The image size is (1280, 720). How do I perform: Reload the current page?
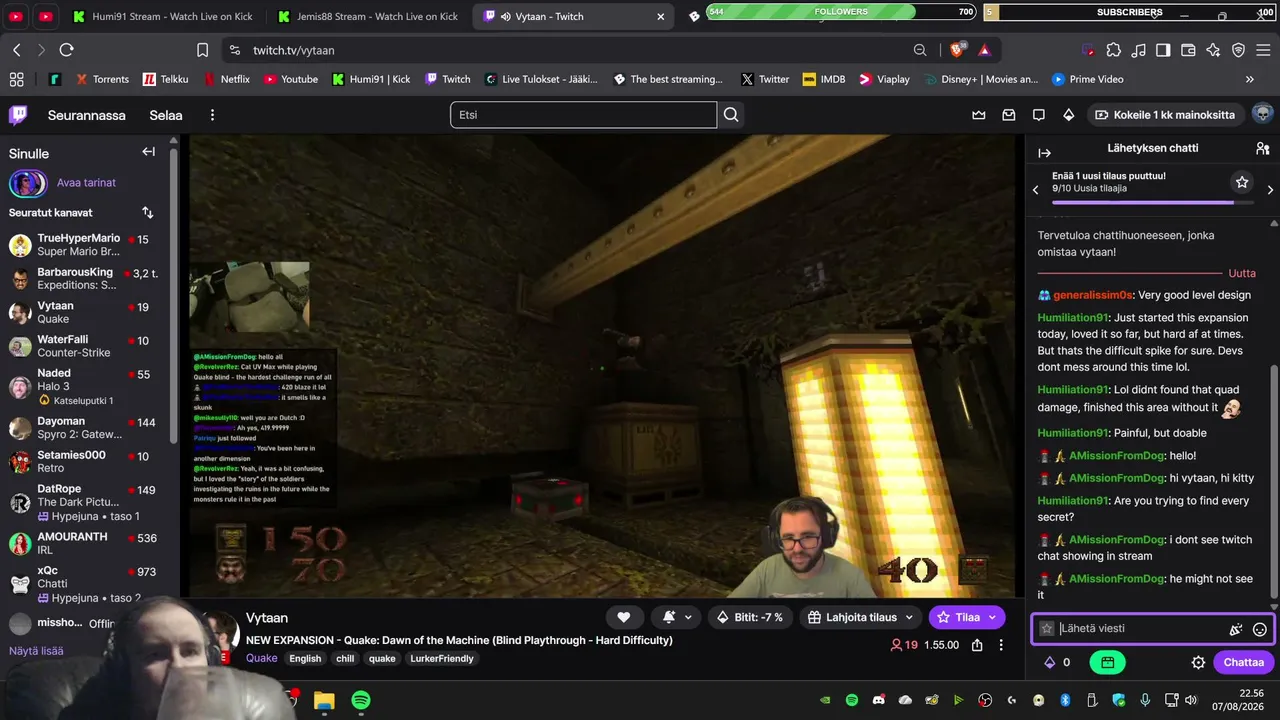click(x=67, y=50)
